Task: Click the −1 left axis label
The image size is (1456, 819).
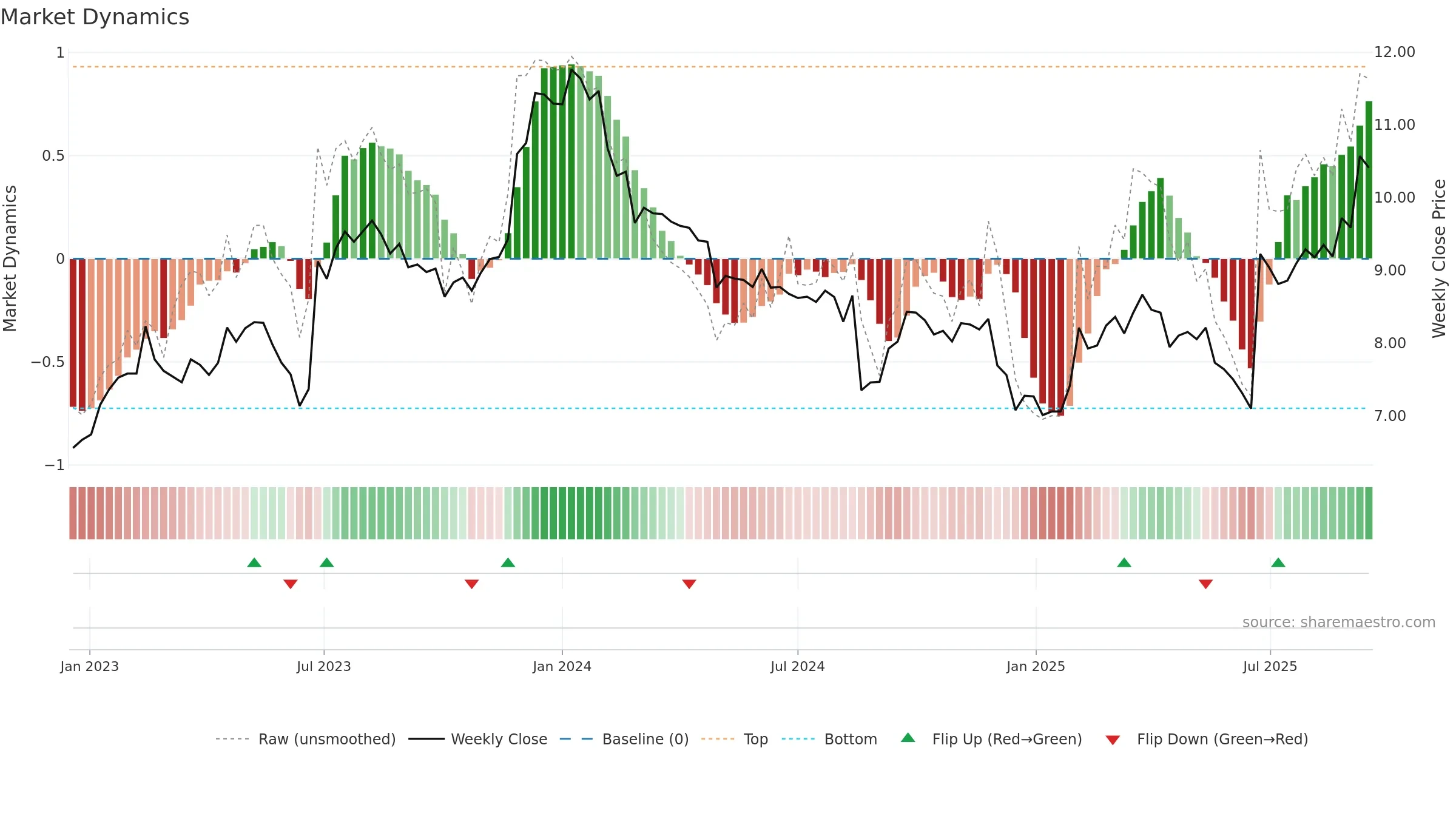Action: click(x=55, y=465)
